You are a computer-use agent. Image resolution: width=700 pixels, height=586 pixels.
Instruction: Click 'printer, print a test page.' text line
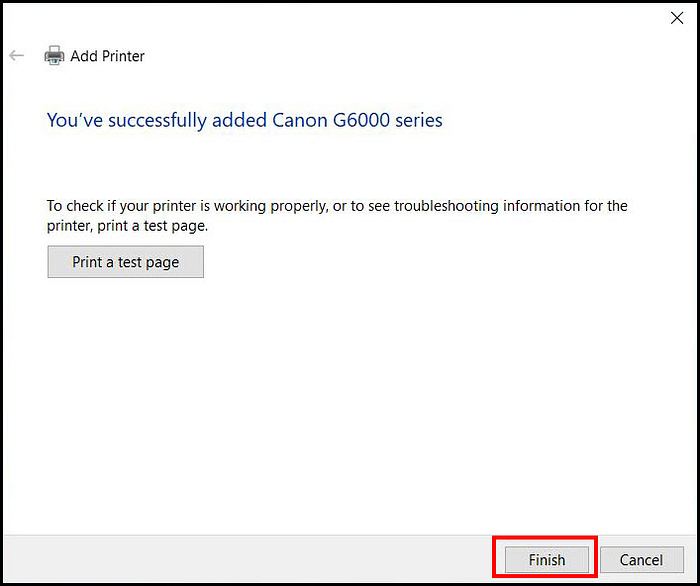(x=127, y=226)
